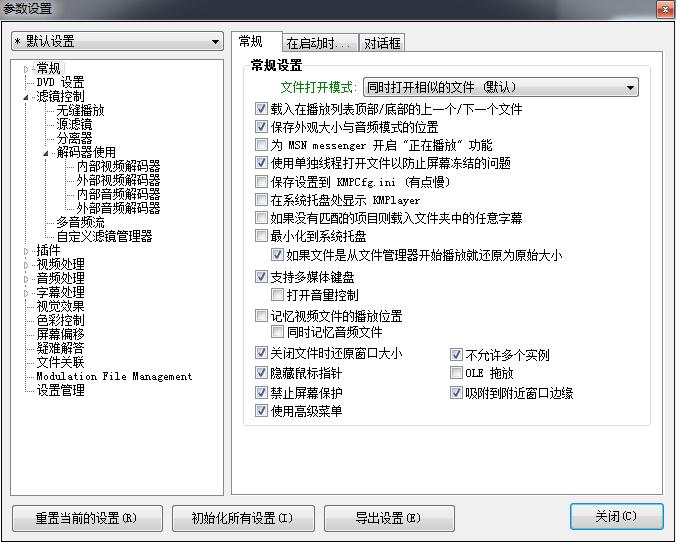The image size is (676, 543).
Task: Collapse the 解码器使用 tree node
Action: point(46,153)
